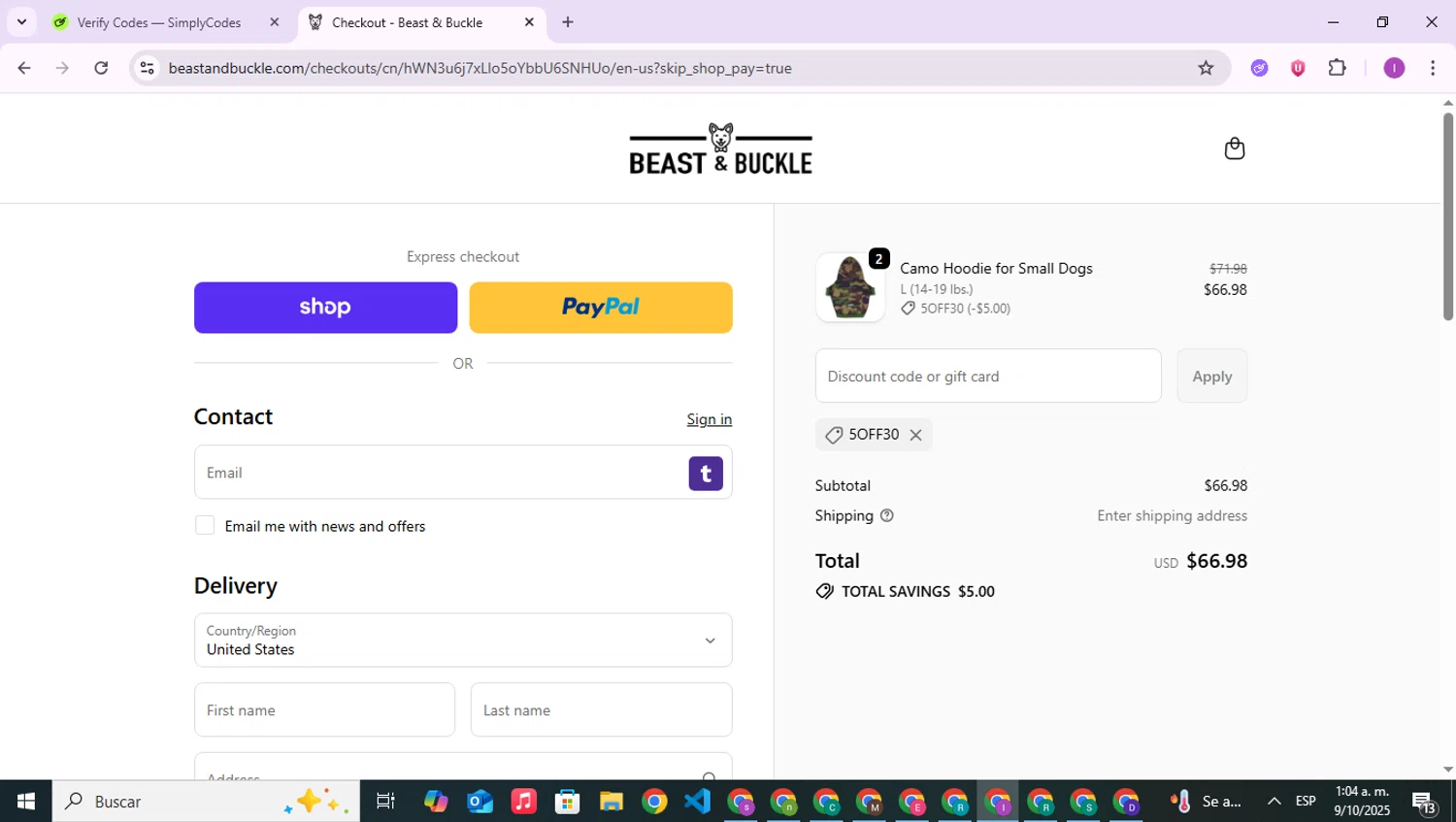Go back to the previous page

click(x=24, y=68)
